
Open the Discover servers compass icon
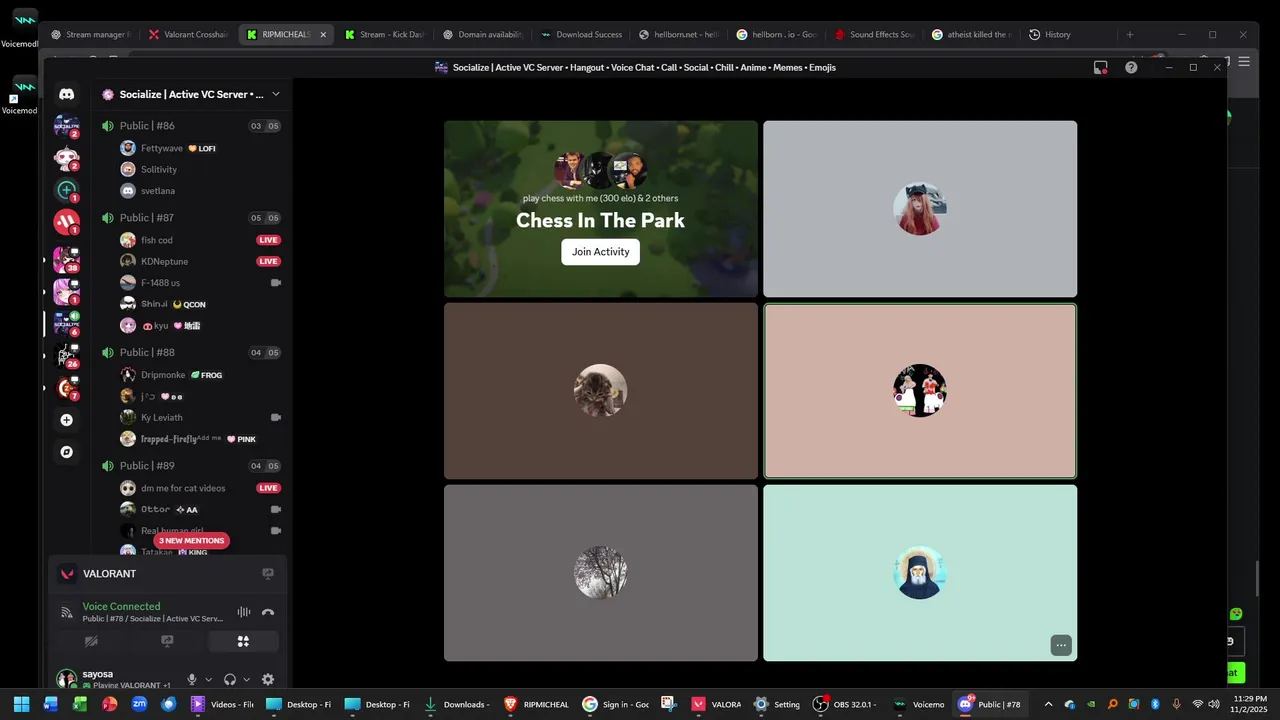pyautogui.click(x=66, y=452)
